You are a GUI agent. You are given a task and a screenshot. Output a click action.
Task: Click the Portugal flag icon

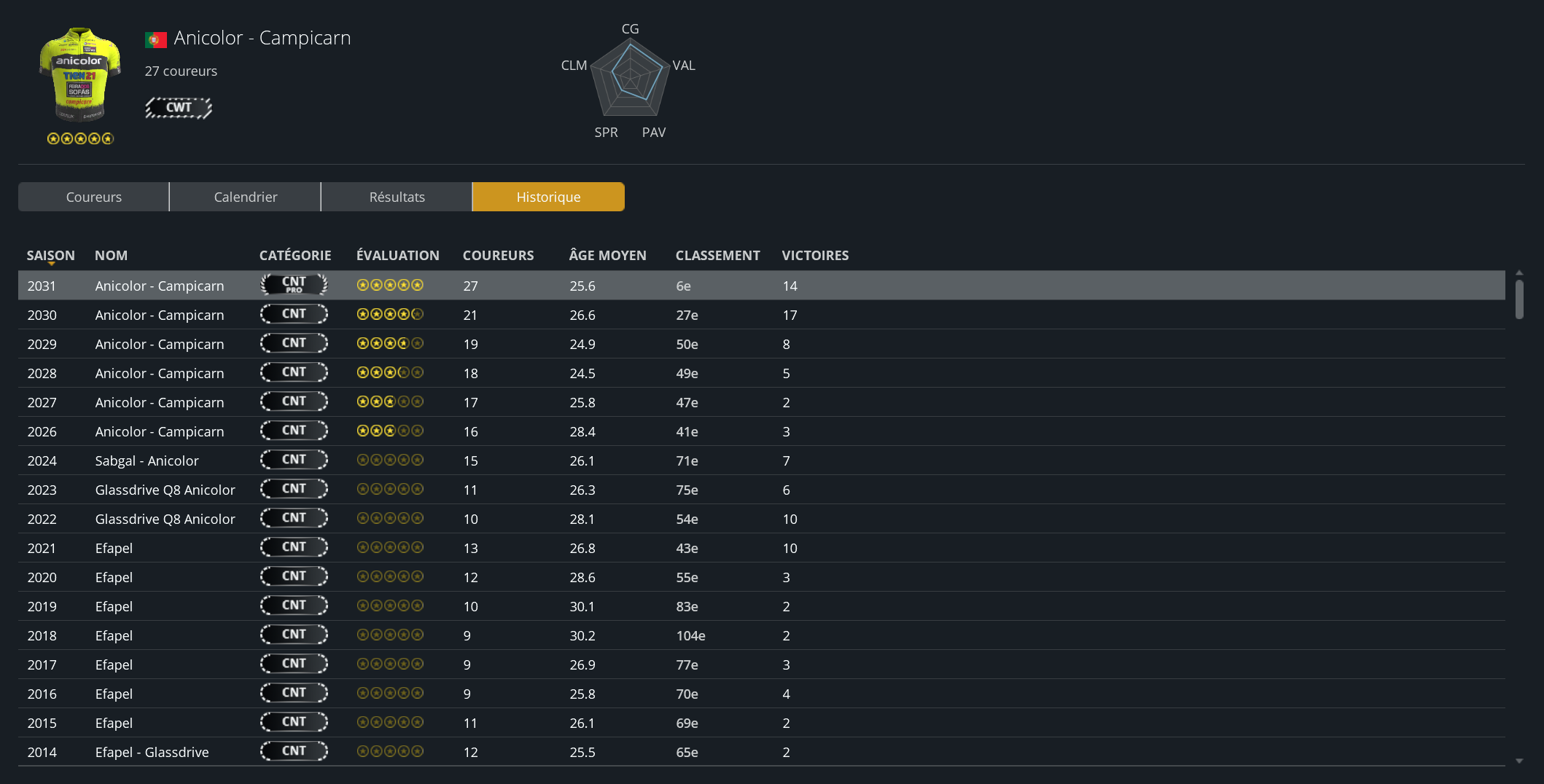coord(155,39)
